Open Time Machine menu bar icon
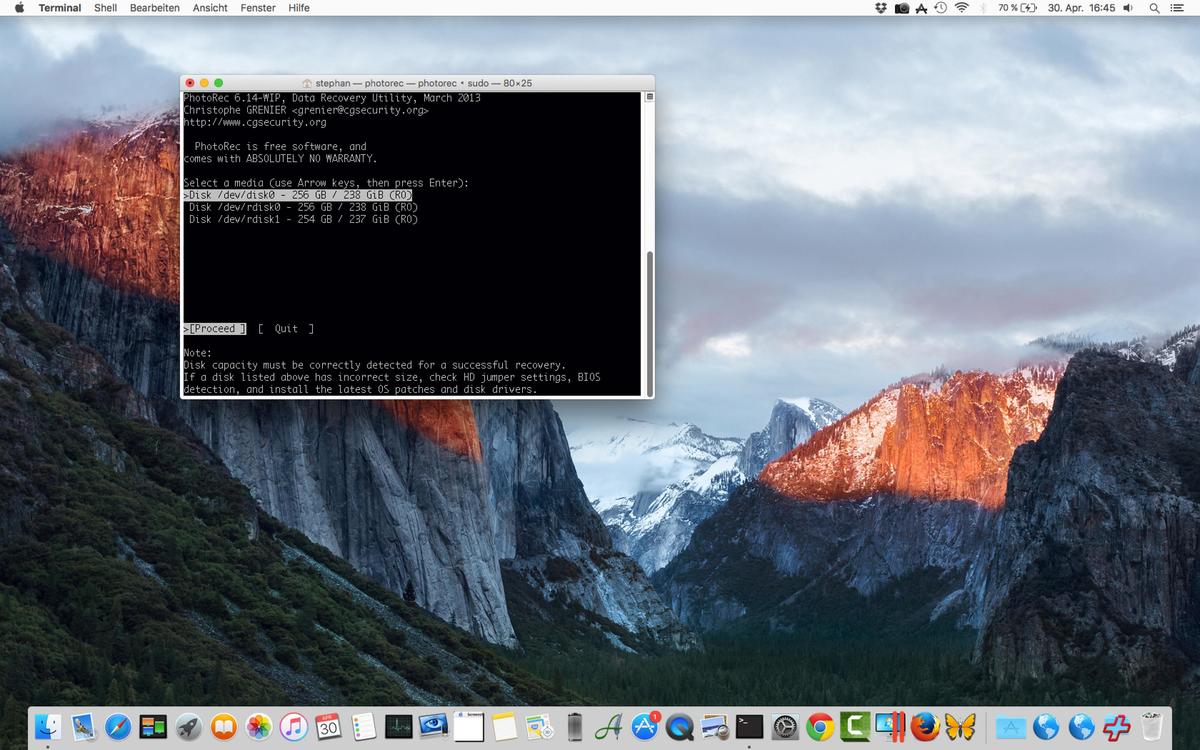 tap(941, 8)
